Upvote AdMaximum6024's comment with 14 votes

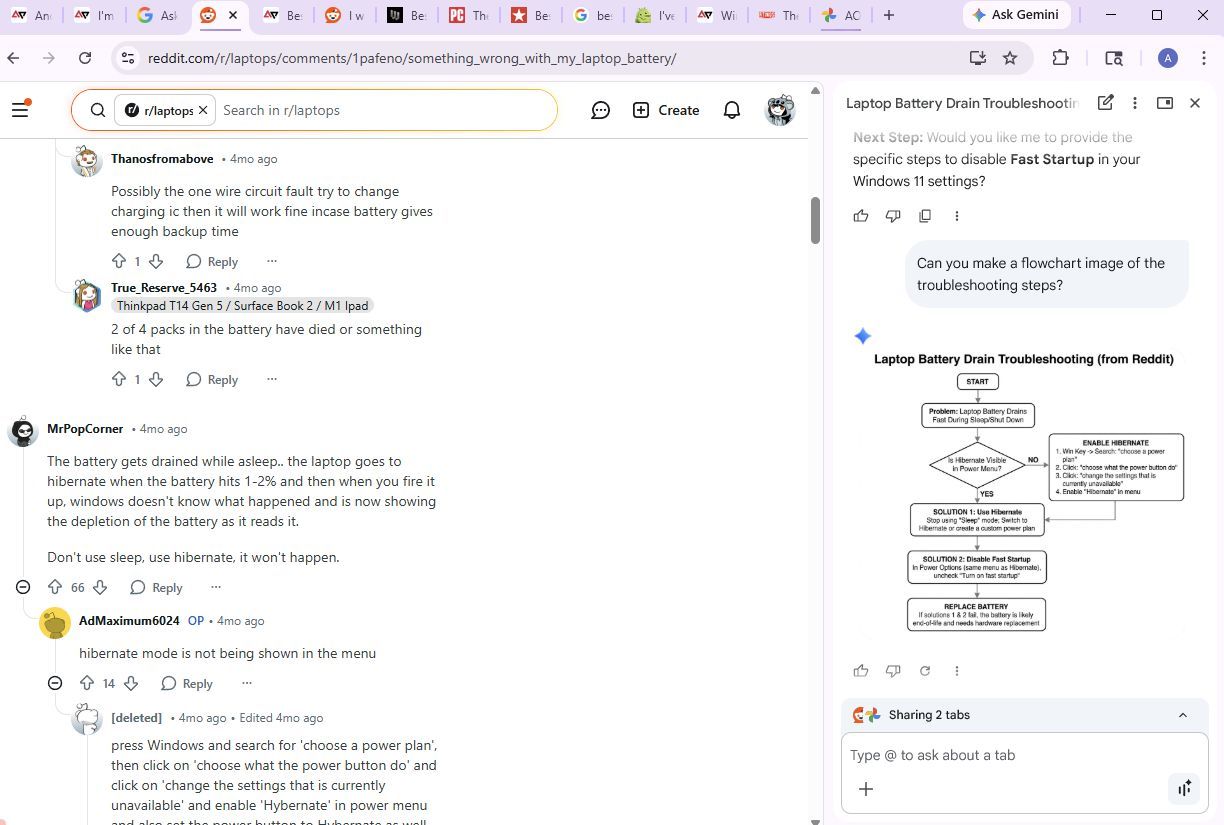[x=87, y=683]
